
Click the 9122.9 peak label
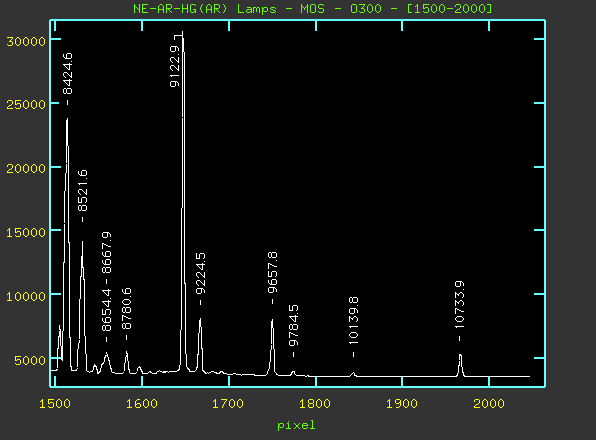pos(175,66)
